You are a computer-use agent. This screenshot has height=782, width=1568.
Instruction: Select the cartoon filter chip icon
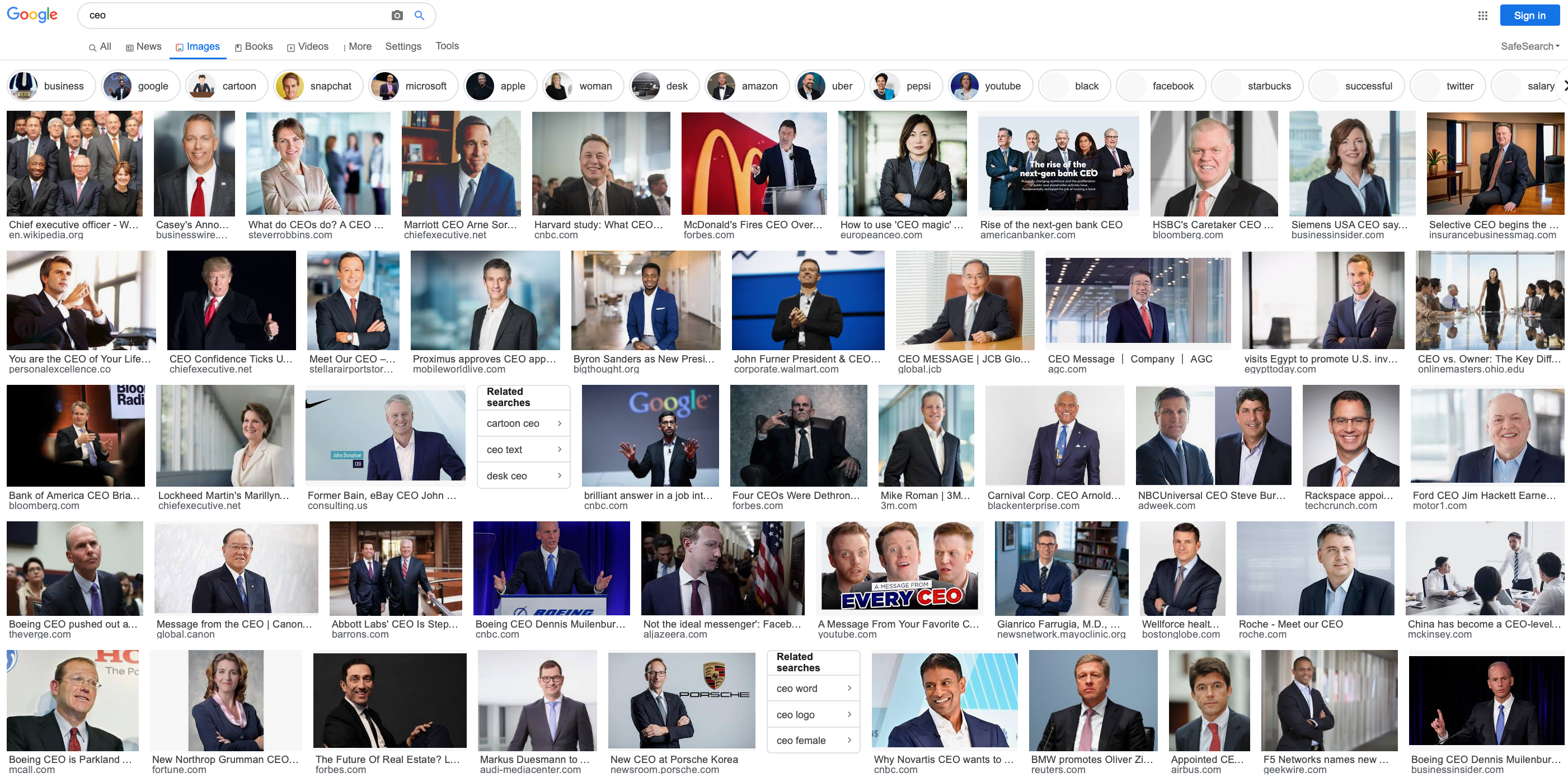pyautogui.click(x=202, y=86)
